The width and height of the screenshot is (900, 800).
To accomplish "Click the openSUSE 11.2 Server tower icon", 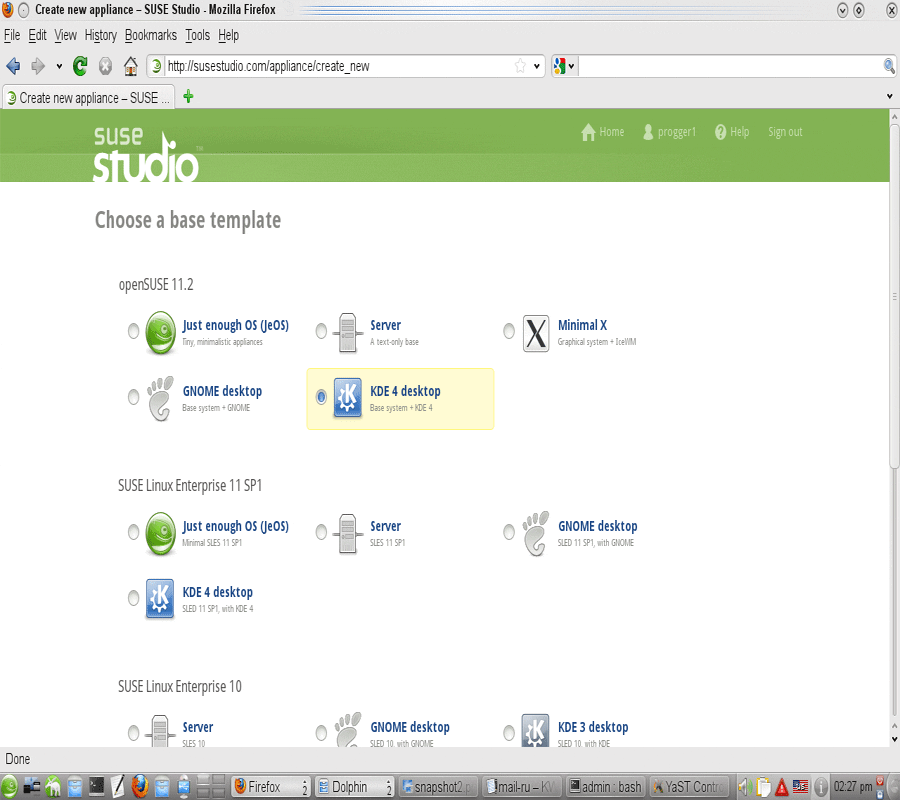I will [x=347, y=332].
